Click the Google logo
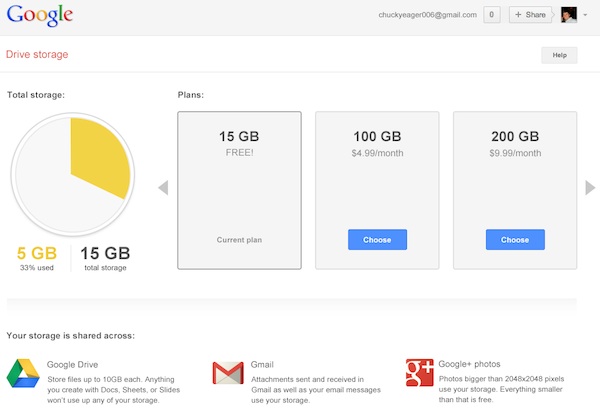This screenshot has width=600, height=408. [40, 15]
